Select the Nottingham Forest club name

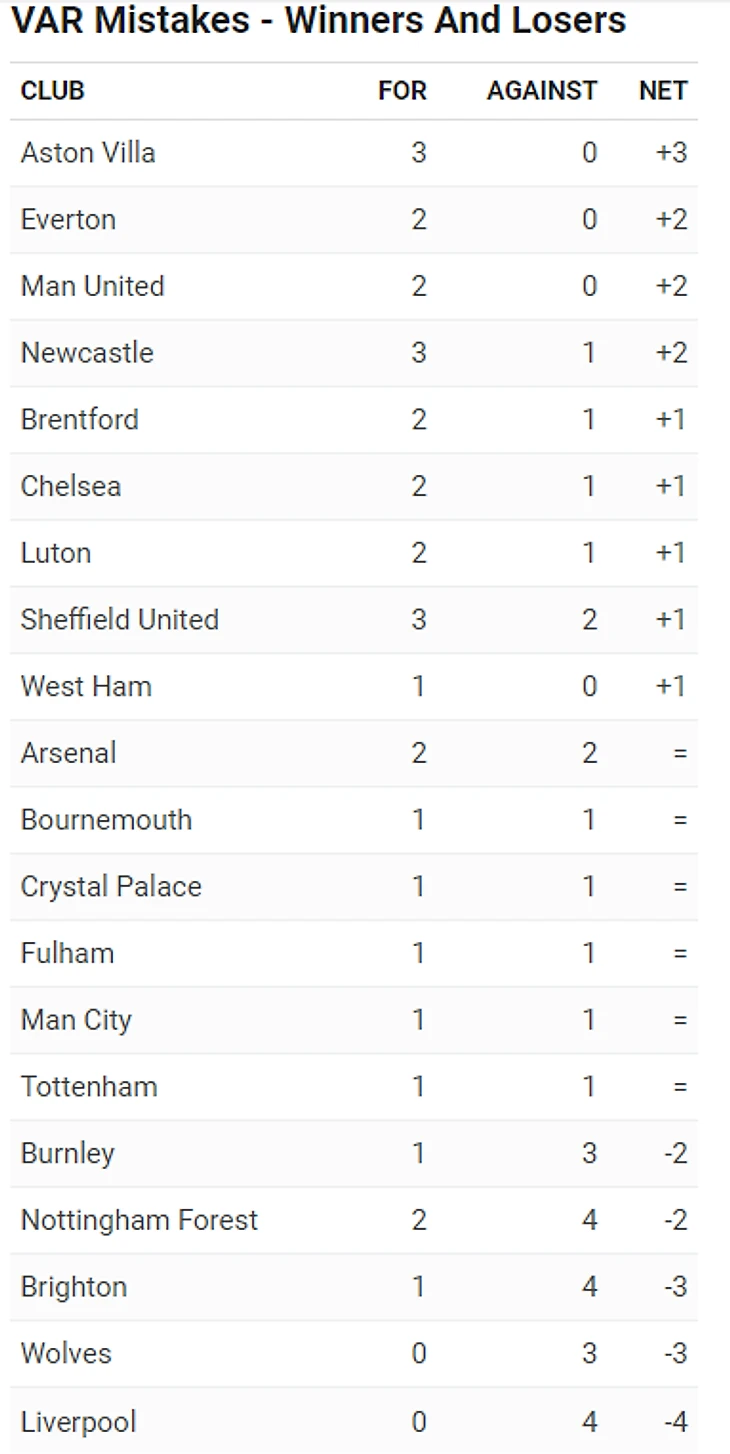tap(139, 1220)
